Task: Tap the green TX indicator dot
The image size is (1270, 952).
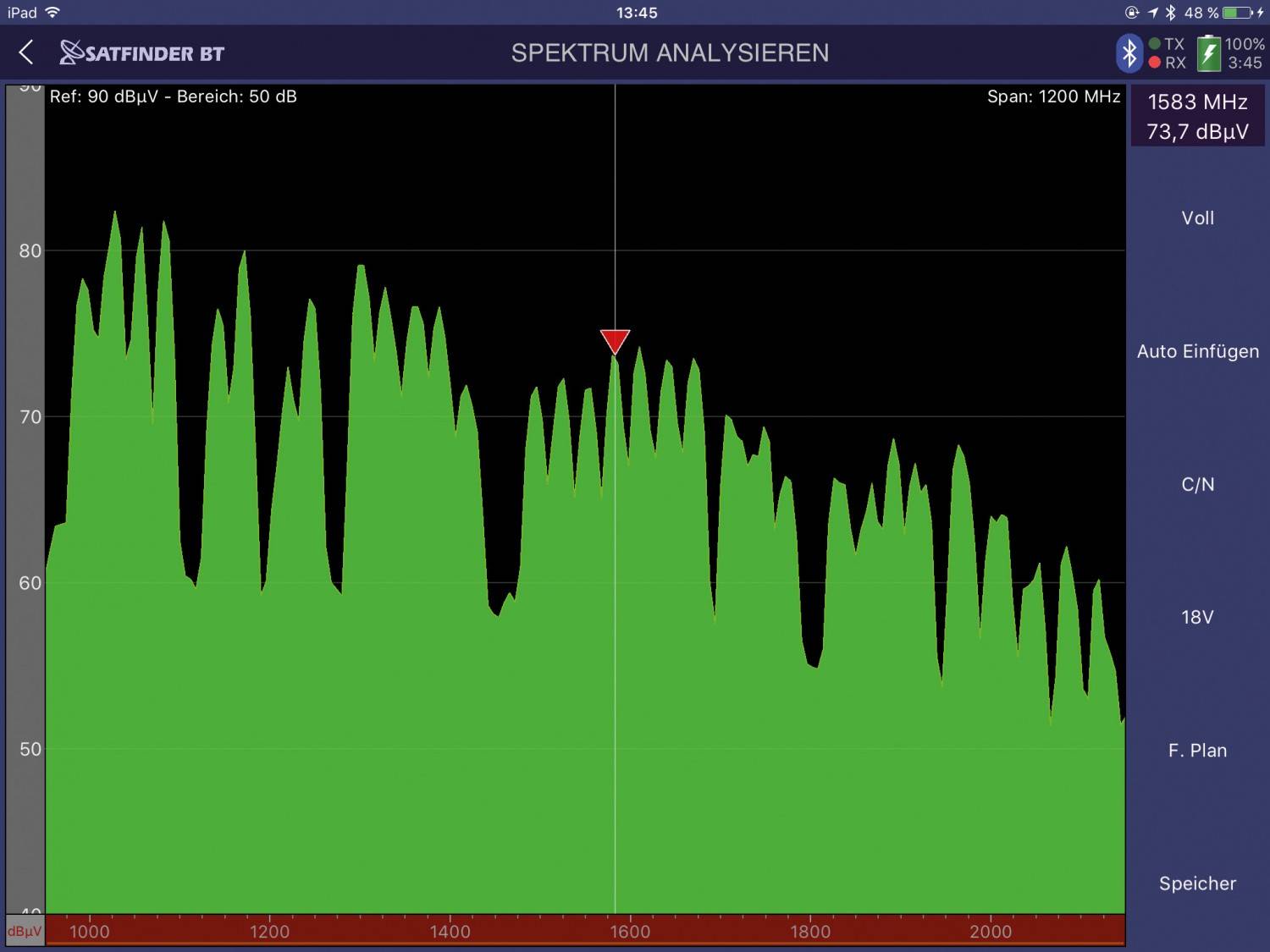Action: tap(1154, 44)
